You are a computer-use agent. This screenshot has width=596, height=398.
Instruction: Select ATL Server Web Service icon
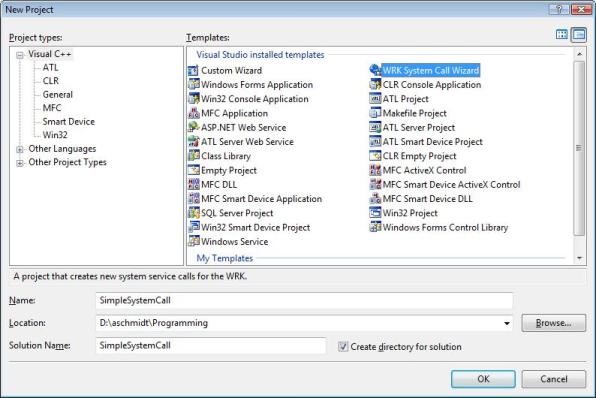click(x=193, y=141)
